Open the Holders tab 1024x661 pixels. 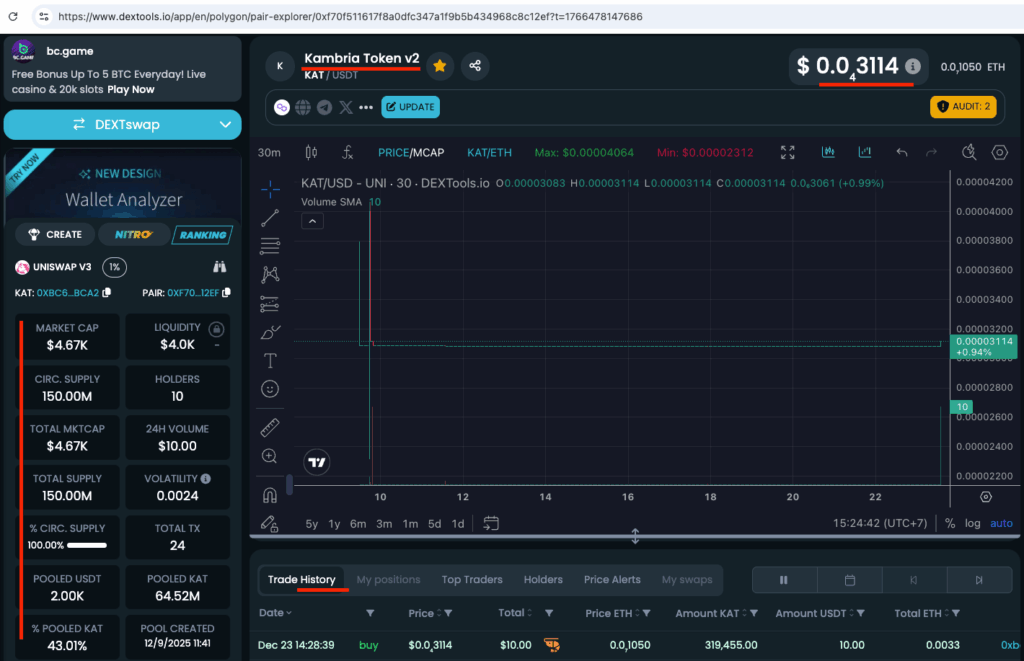543,580
